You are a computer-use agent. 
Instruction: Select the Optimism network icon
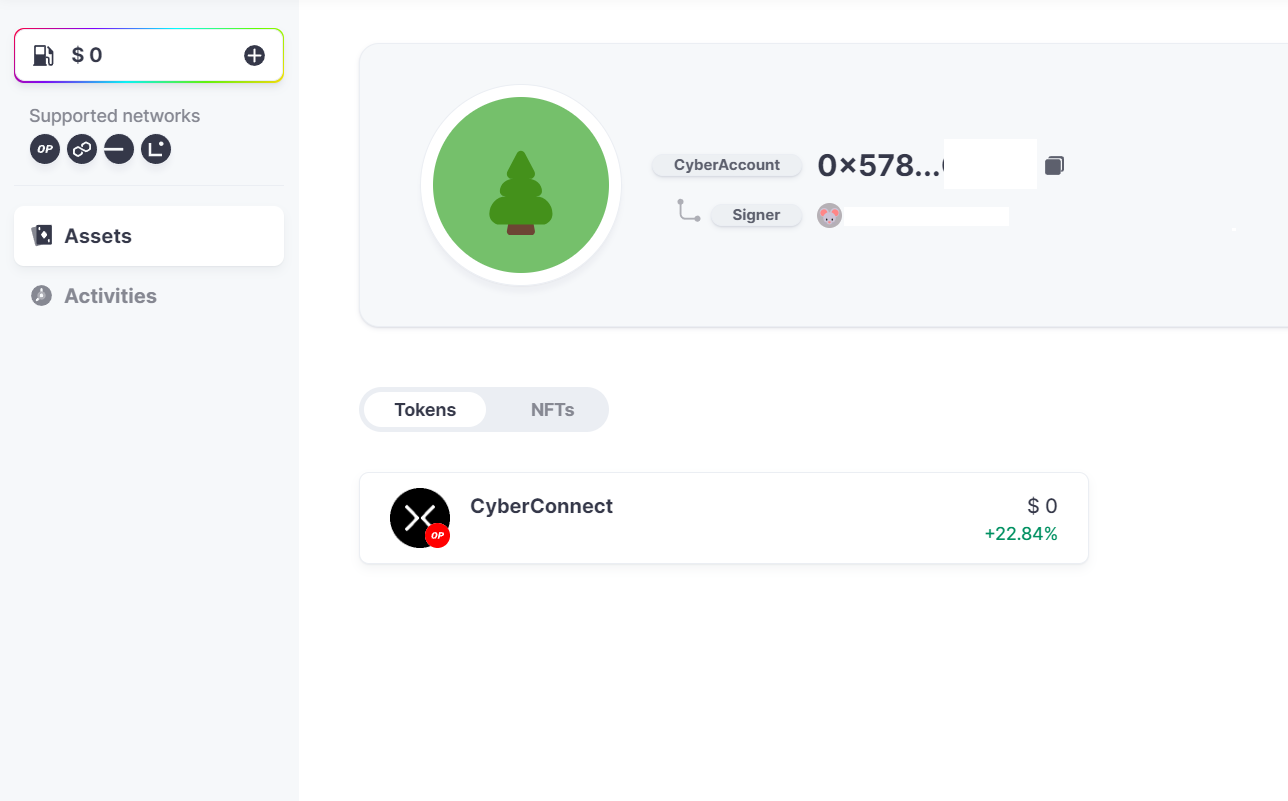click(x=45, y=150)
